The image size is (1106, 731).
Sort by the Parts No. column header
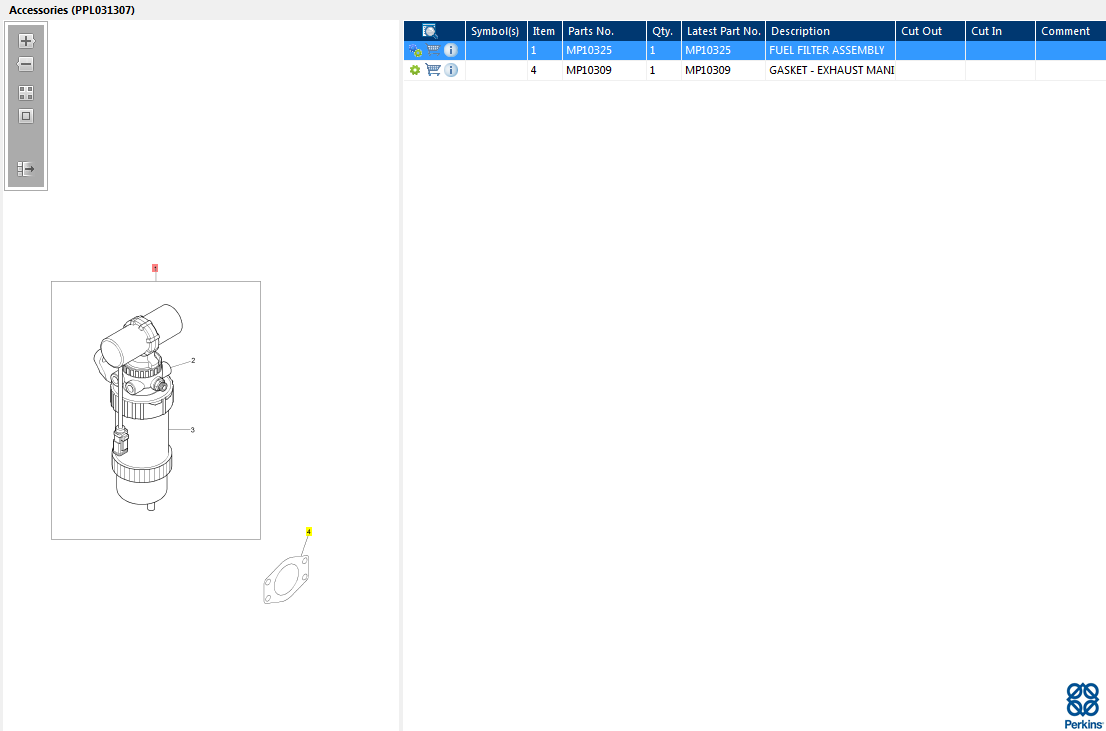[604, 31]
